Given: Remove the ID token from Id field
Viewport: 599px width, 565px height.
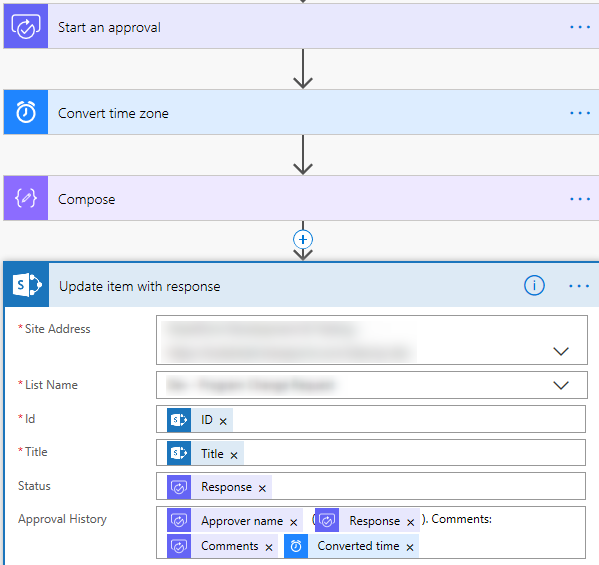Looking at the screenshot, I should (223, 421).
